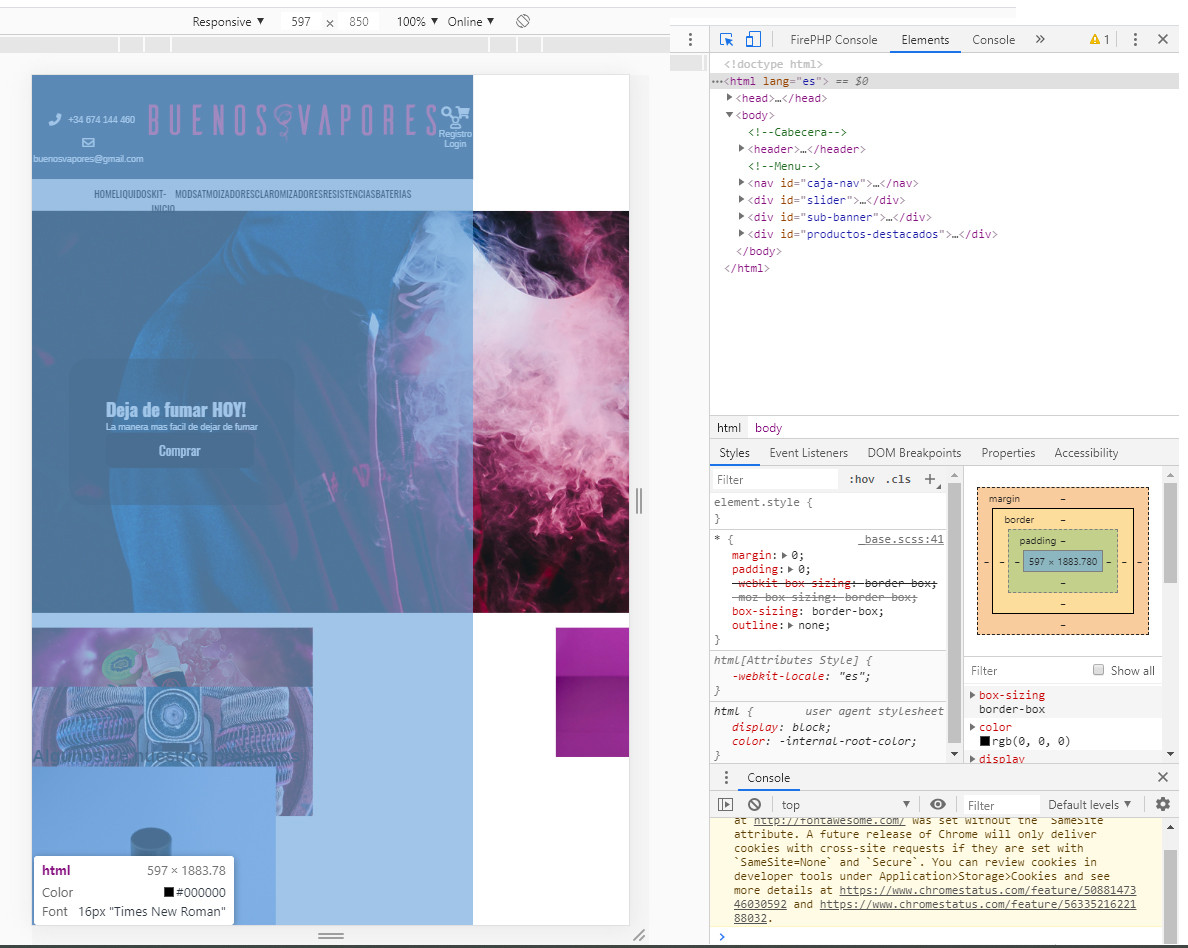Click the Styles Filter input
The width and height of the screenshot is (1188, 948).
coord(774,479)
